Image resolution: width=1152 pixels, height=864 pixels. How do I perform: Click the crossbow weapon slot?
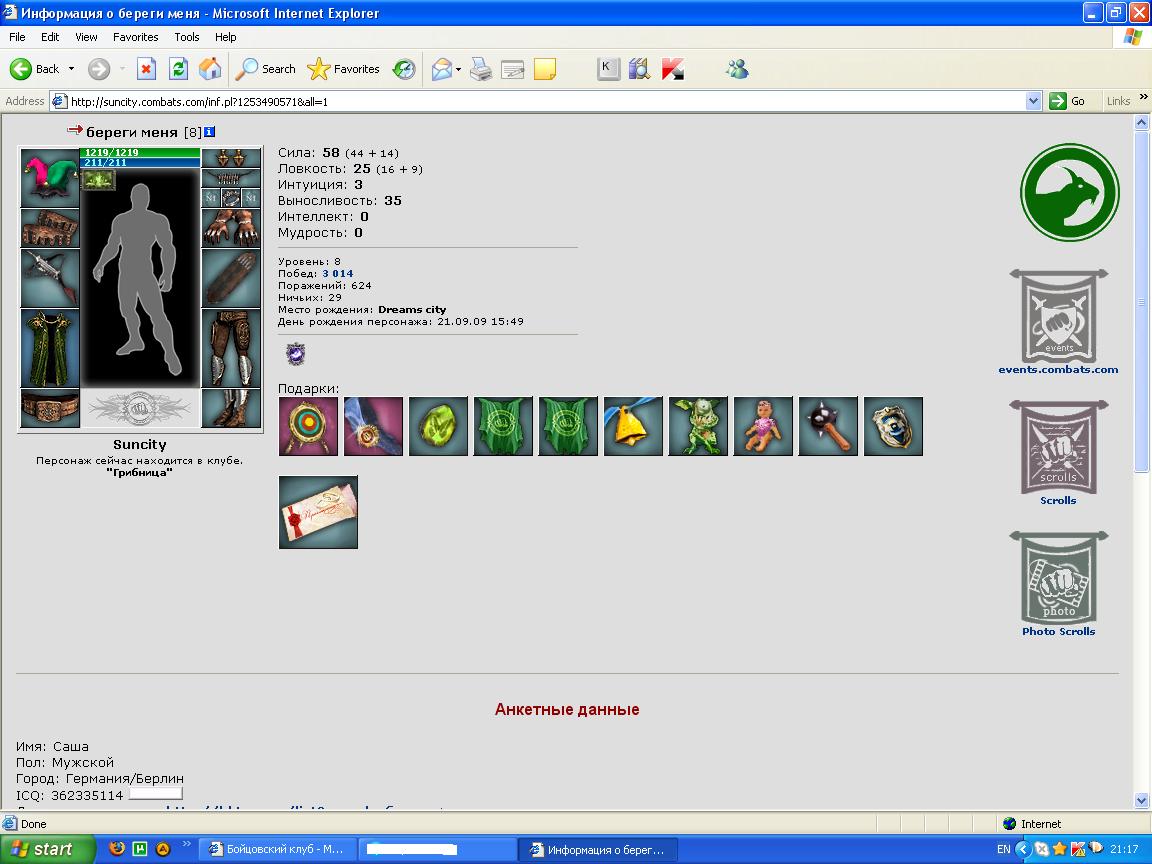click(x=50, y=278)
